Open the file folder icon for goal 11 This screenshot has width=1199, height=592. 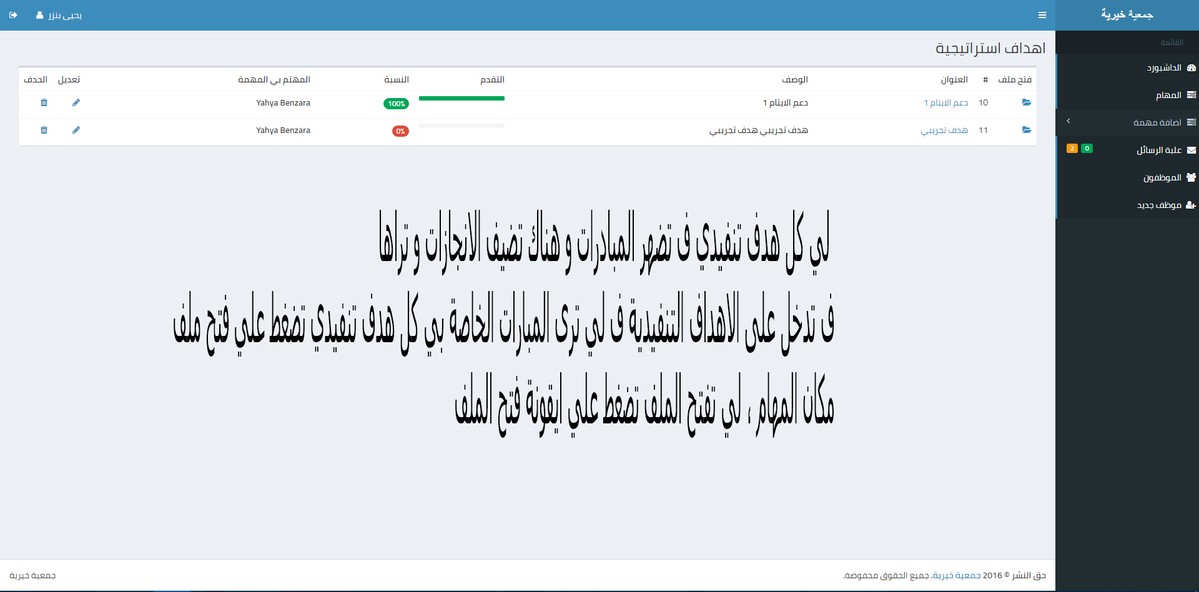[x=1026, y=131]
